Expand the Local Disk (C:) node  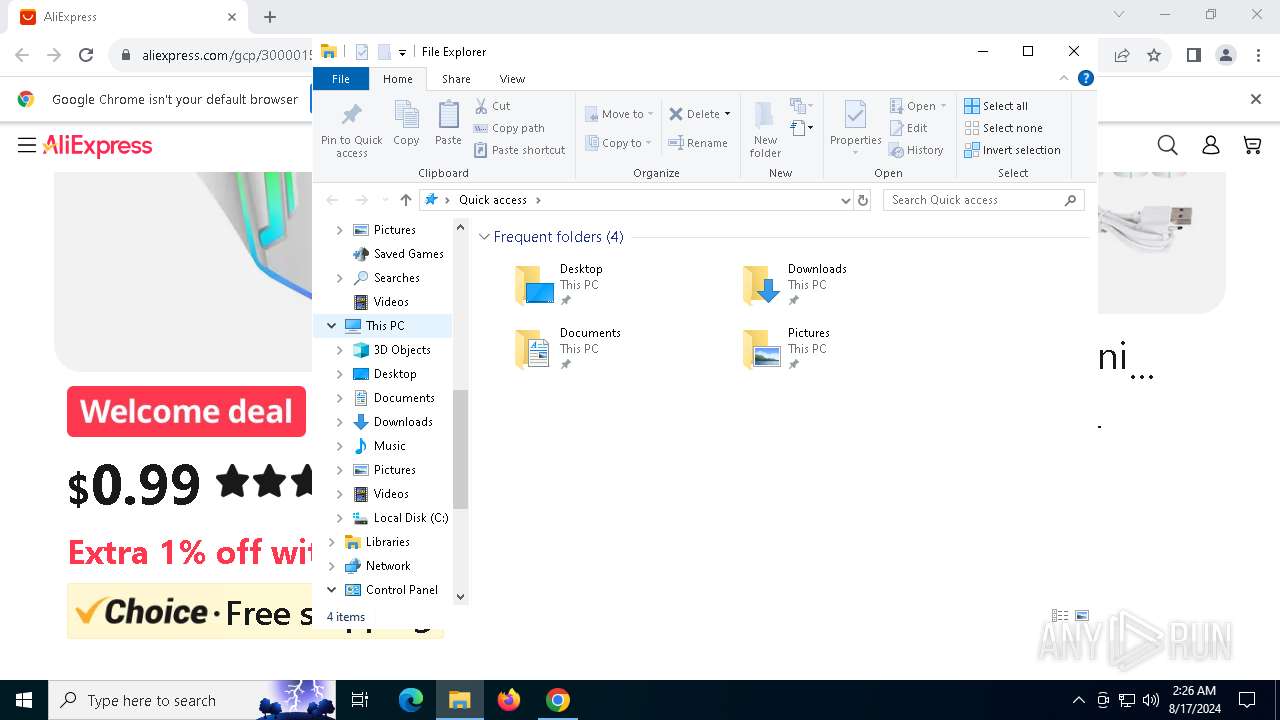click(x=340, y=518)
